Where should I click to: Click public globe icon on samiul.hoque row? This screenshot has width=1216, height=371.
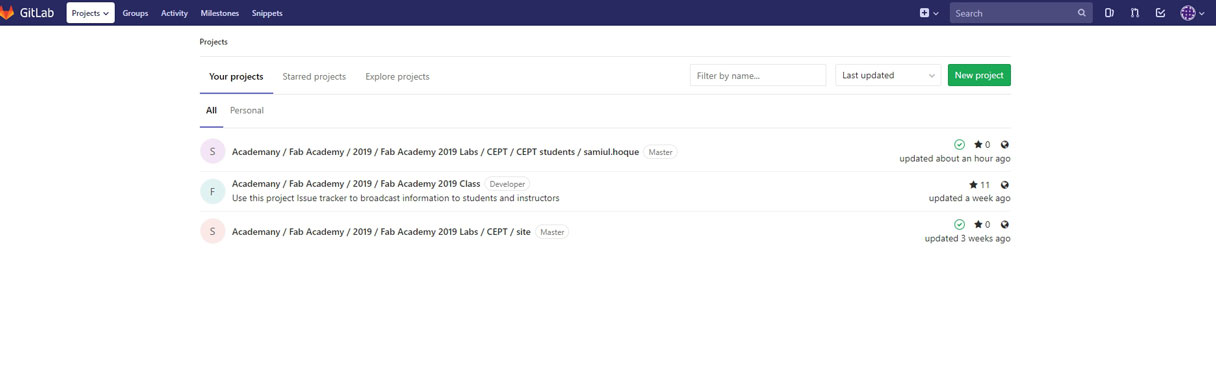[x=1005, y=145]
